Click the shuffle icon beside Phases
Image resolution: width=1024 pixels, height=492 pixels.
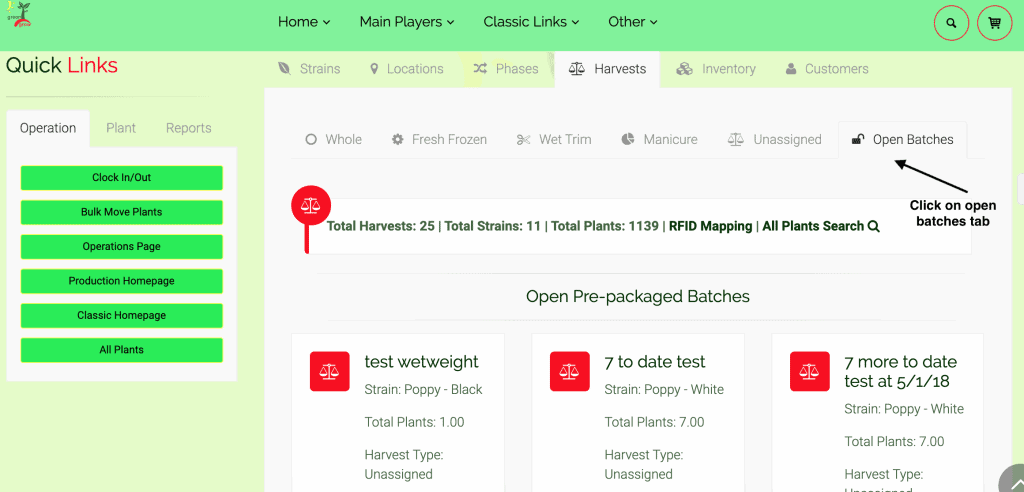[x=480, y=69]
